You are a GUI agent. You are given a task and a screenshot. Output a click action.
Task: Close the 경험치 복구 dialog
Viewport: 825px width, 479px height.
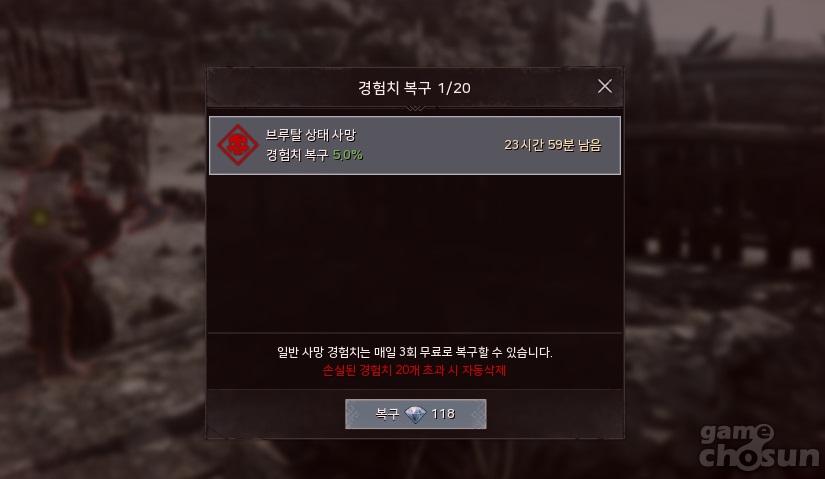coord(605,86)
